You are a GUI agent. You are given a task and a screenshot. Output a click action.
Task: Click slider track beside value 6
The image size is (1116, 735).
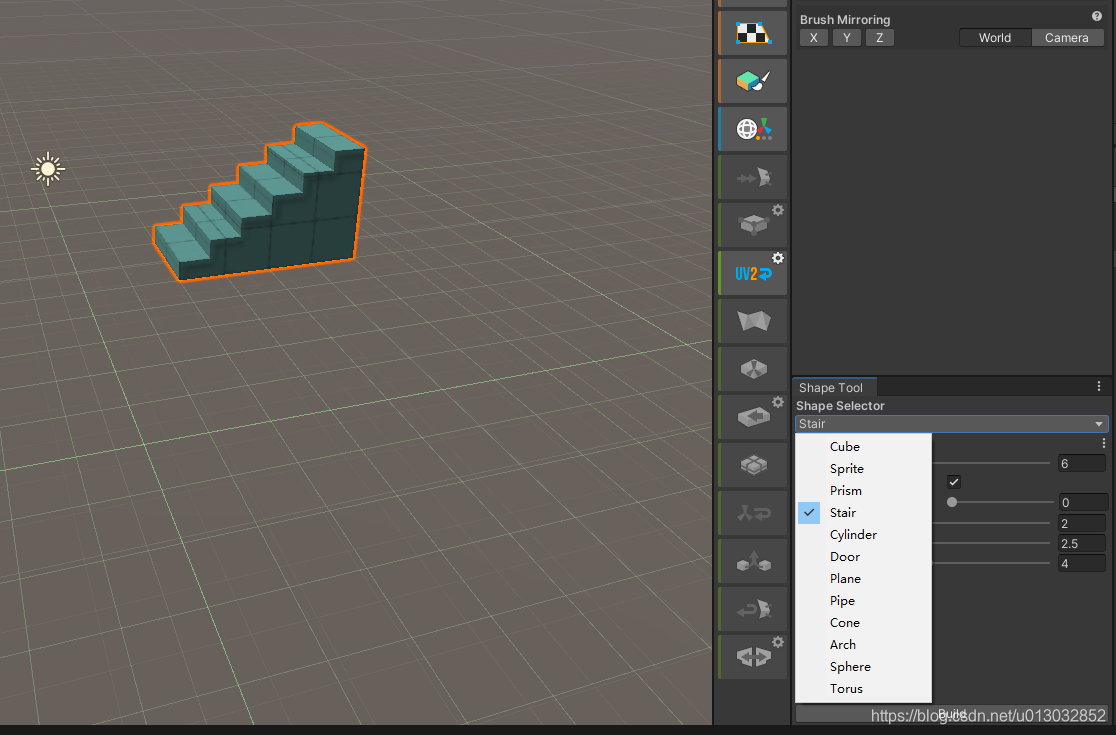(991, 463)
